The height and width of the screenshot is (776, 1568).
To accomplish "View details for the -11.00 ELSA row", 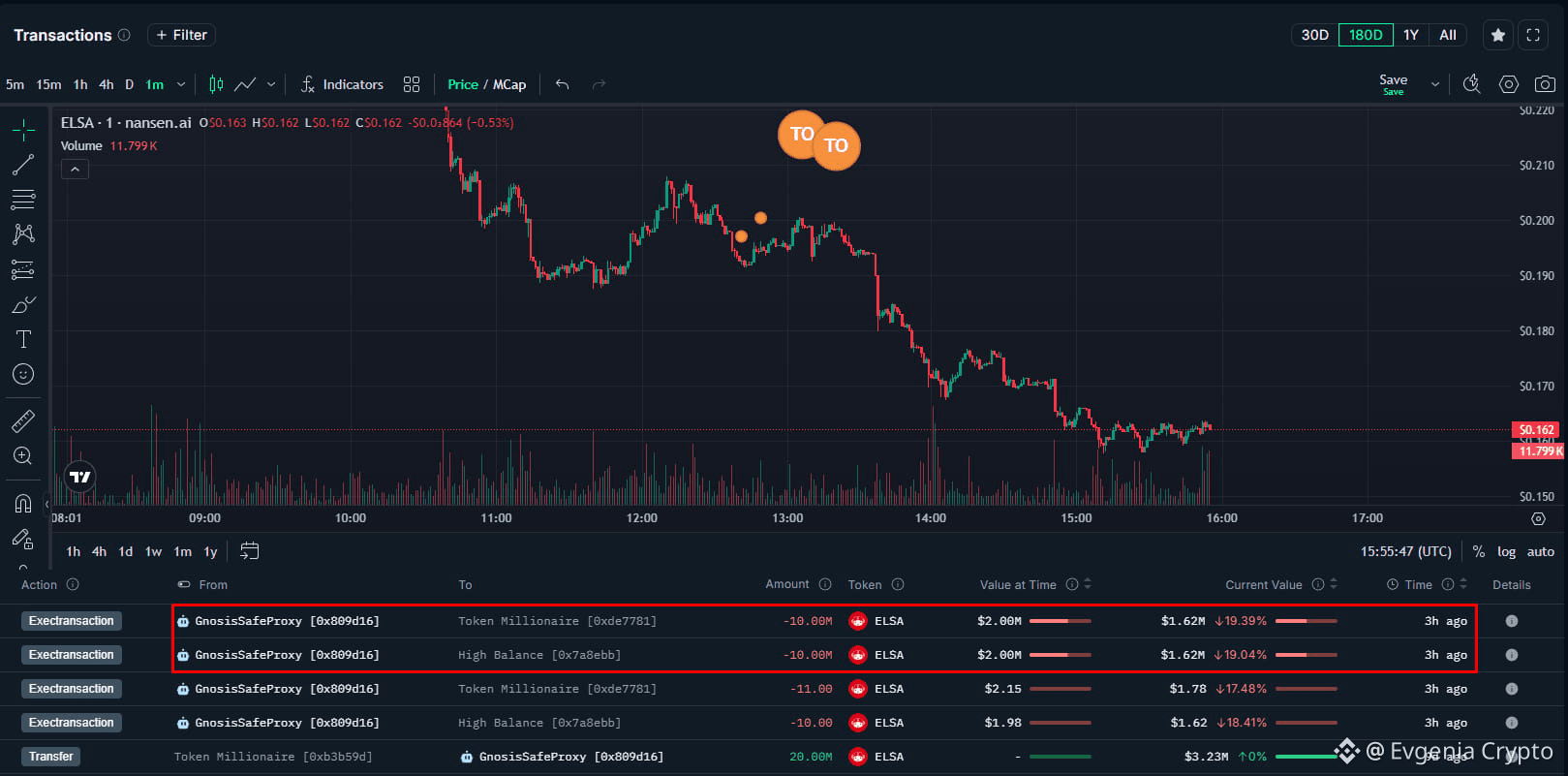I will (1512, 689).
